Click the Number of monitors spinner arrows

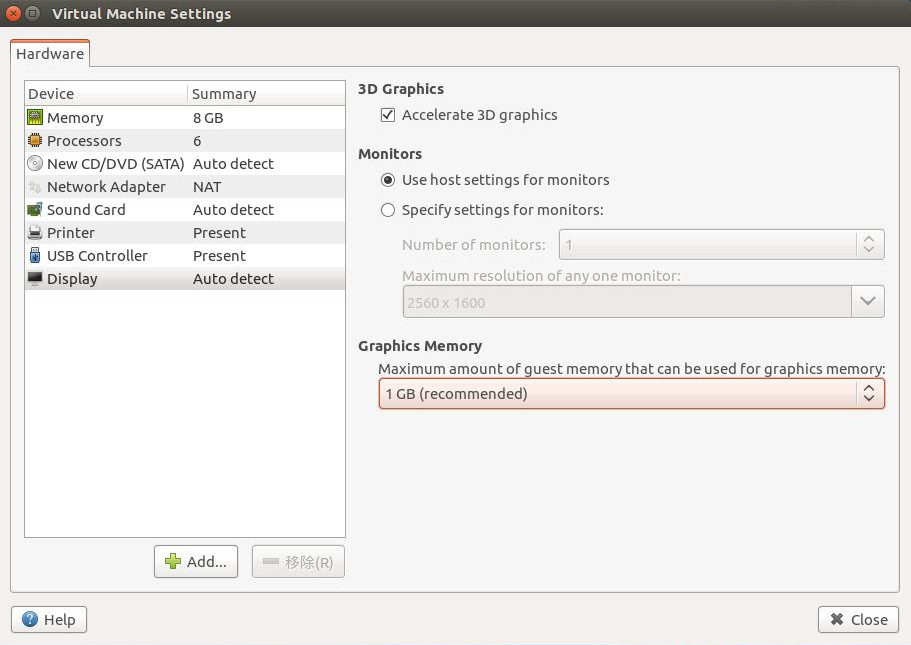pos(869,244)
